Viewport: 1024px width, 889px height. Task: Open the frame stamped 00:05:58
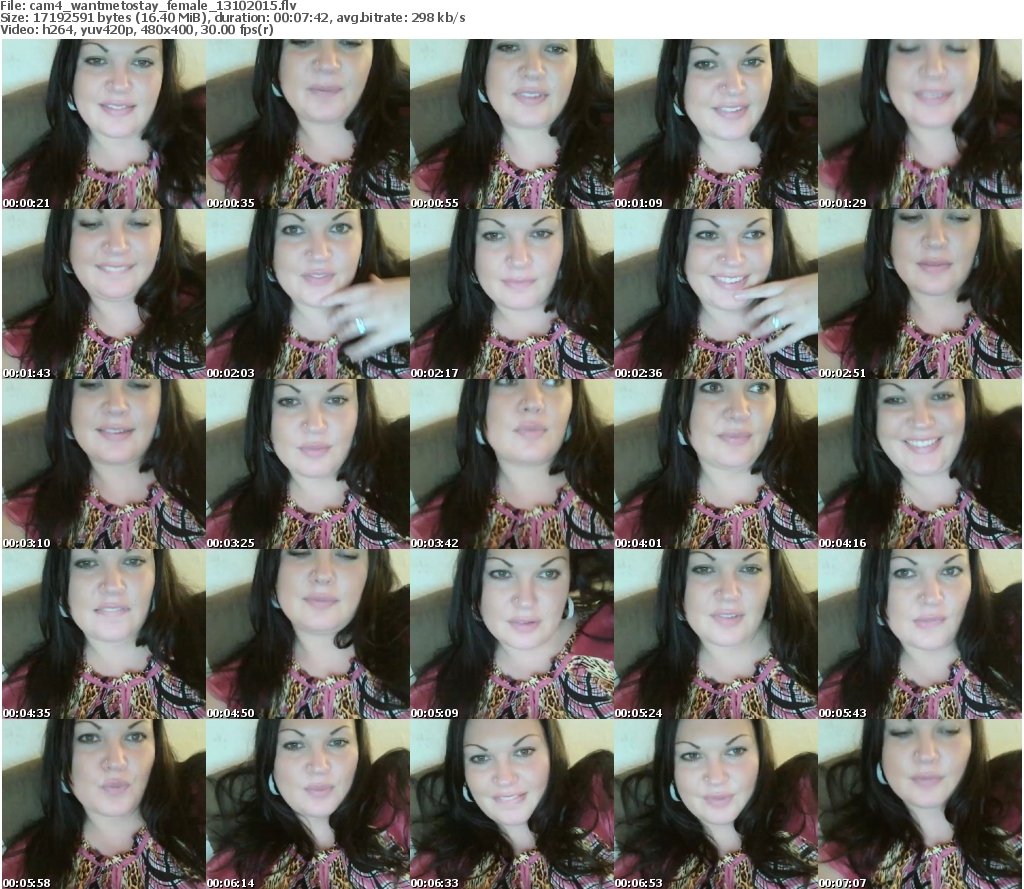pyautogui.click(x=104, y=803)
